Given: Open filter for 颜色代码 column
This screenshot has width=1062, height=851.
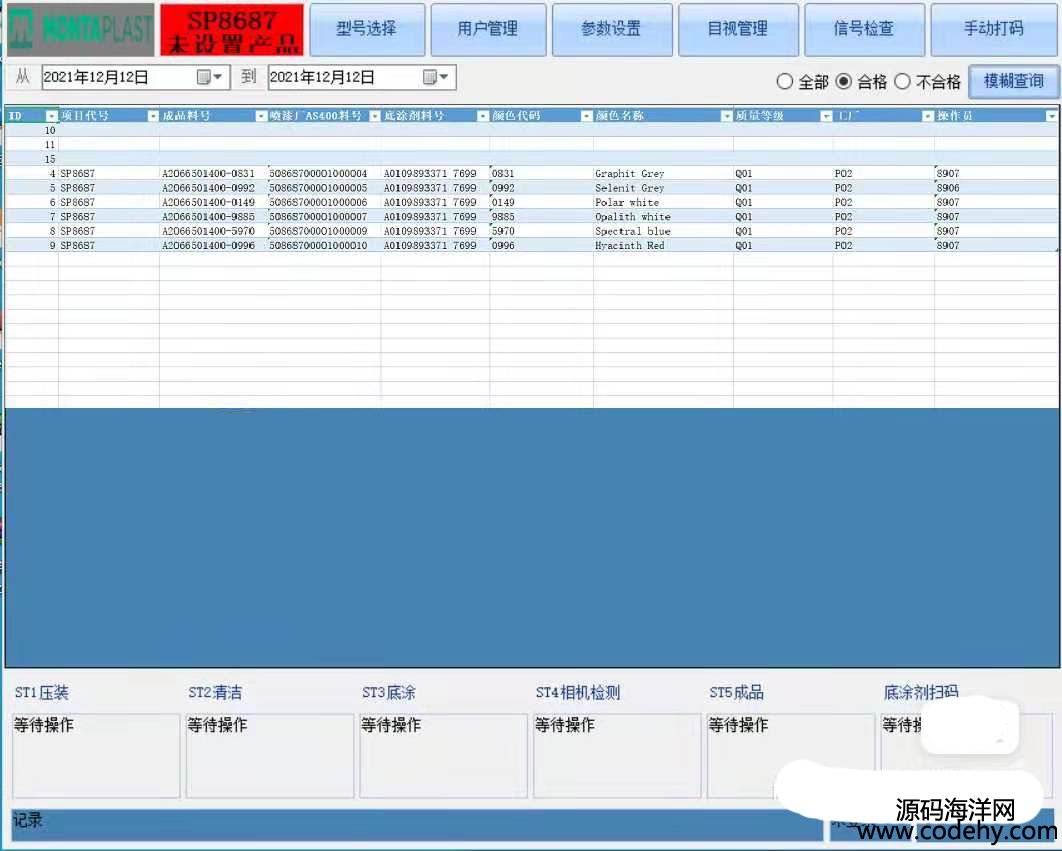Looking at the screenshot, I should point(586,116).
